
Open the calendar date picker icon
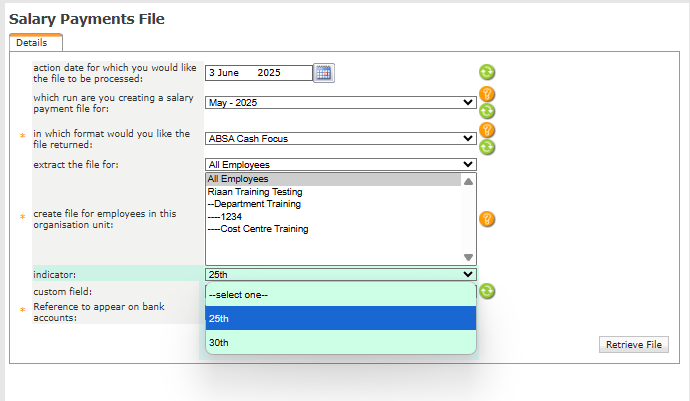(x=324, y=72)
